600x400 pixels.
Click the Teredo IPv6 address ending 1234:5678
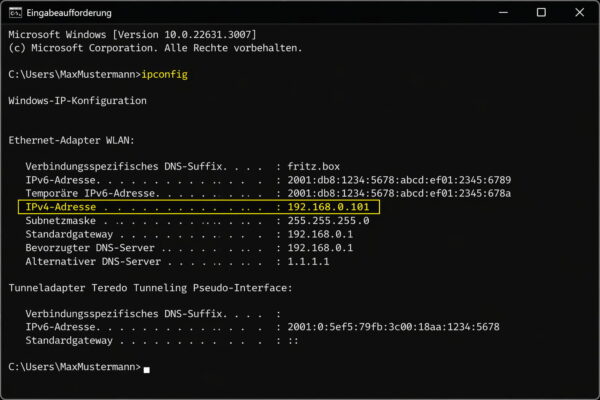(393, 327)
